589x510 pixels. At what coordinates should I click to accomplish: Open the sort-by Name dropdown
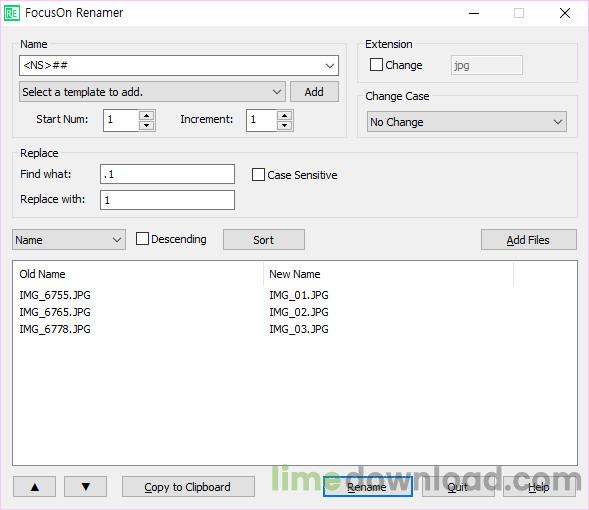point(69,240)
